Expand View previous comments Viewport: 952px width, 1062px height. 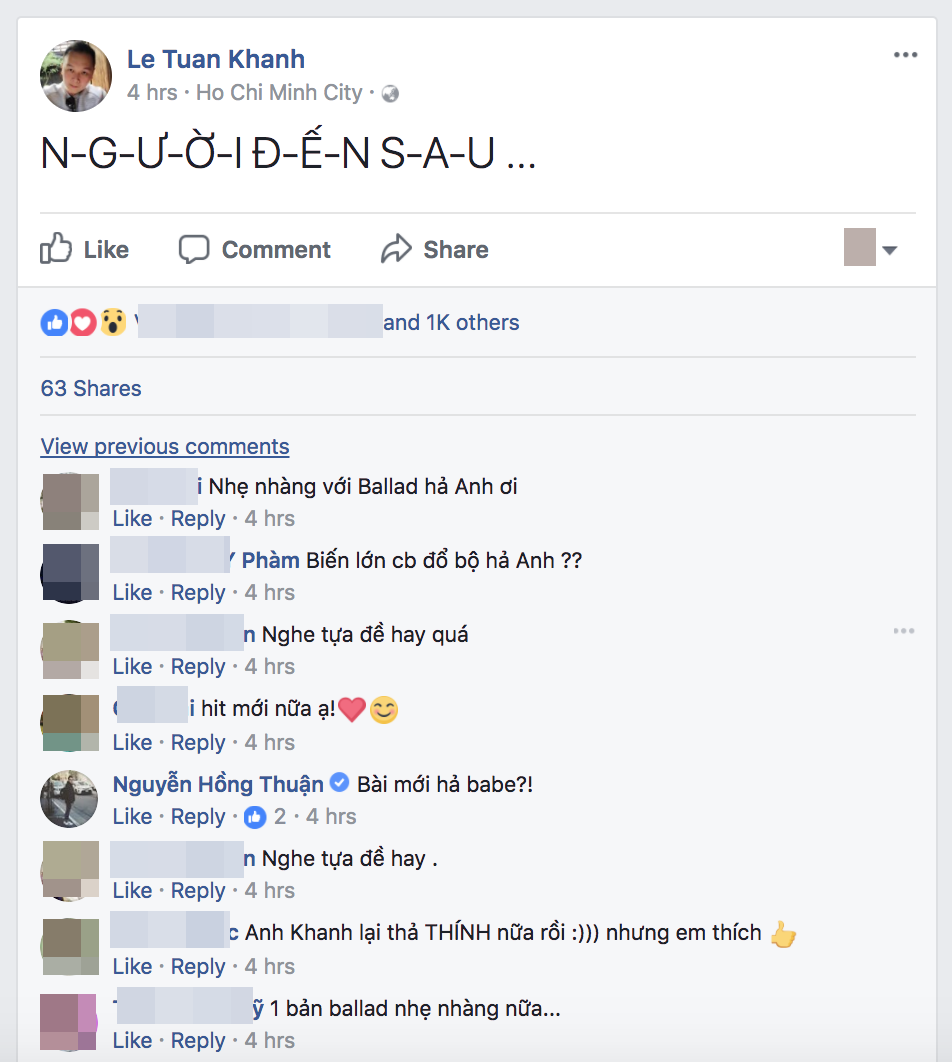point(165,446)
